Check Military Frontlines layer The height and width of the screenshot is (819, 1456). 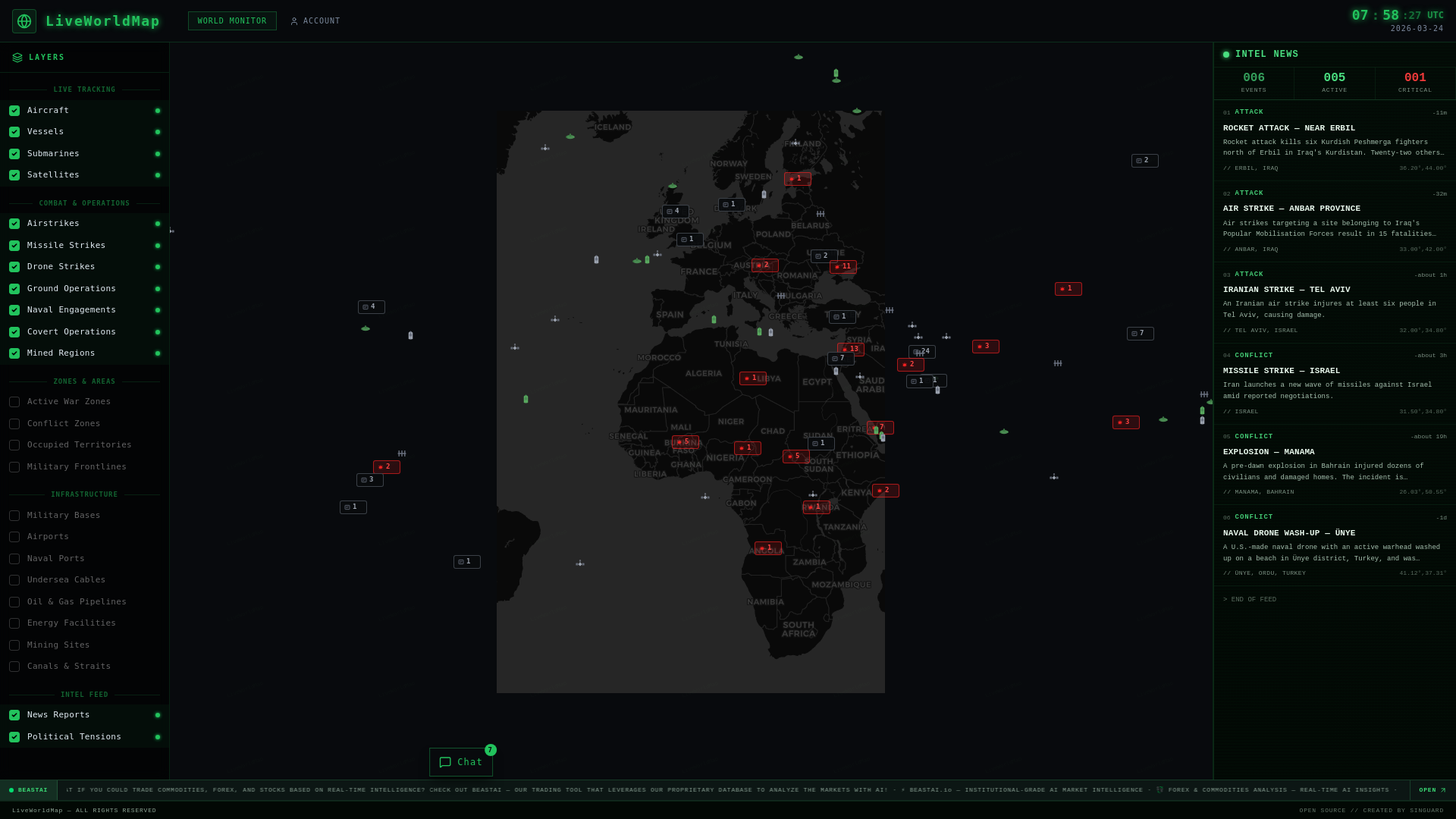14,467
